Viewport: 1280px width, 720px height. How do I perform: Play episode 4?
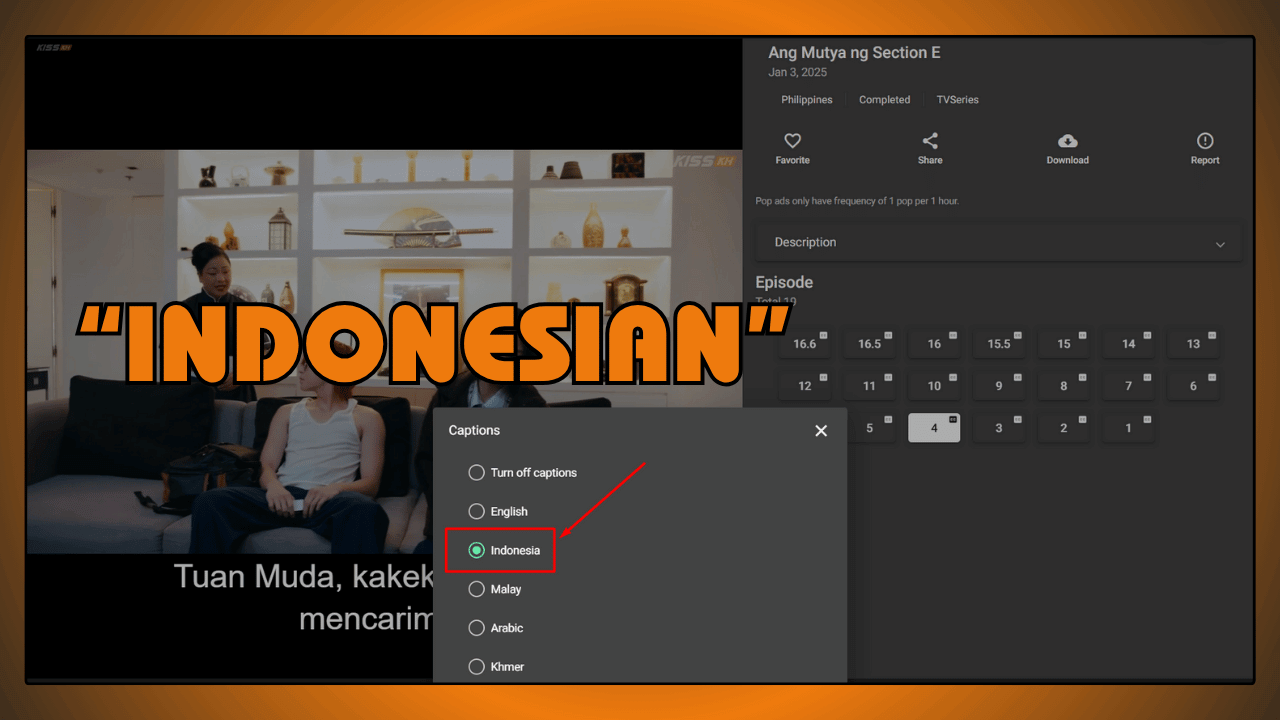coord(933,427)
